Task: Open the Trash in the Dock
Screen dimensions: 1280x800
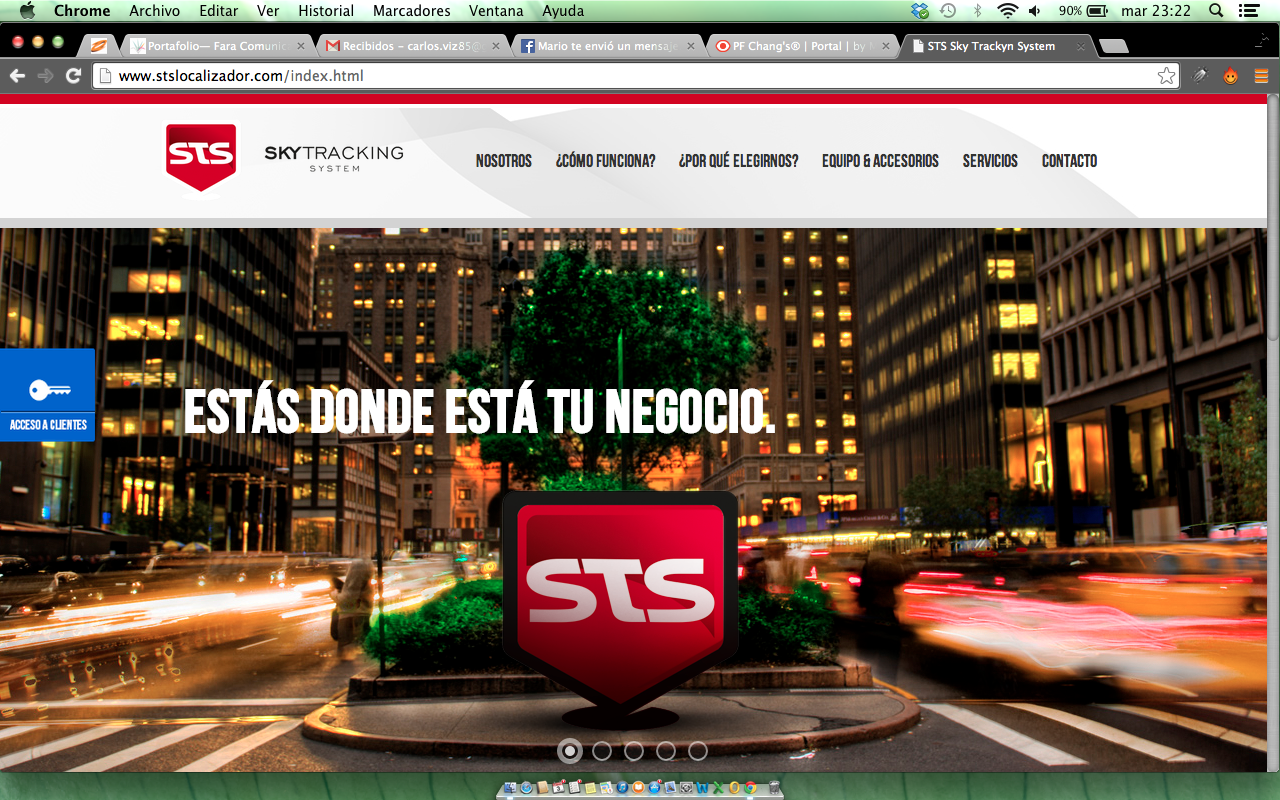Action: [774, 788]
